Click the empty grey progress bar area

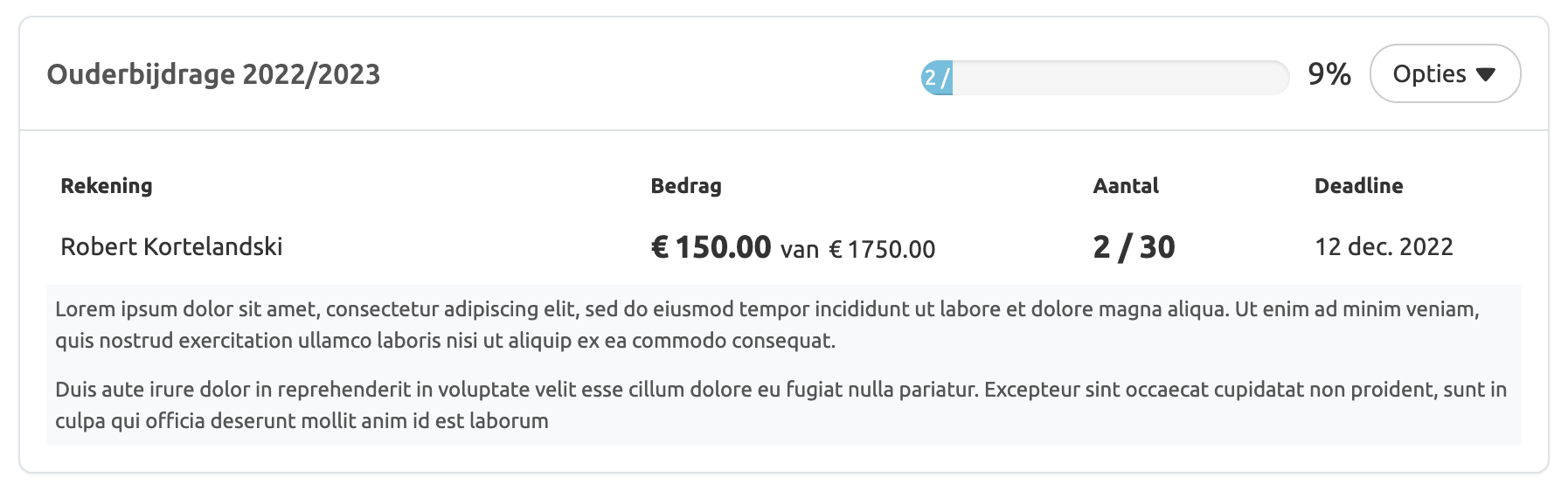1119,78
